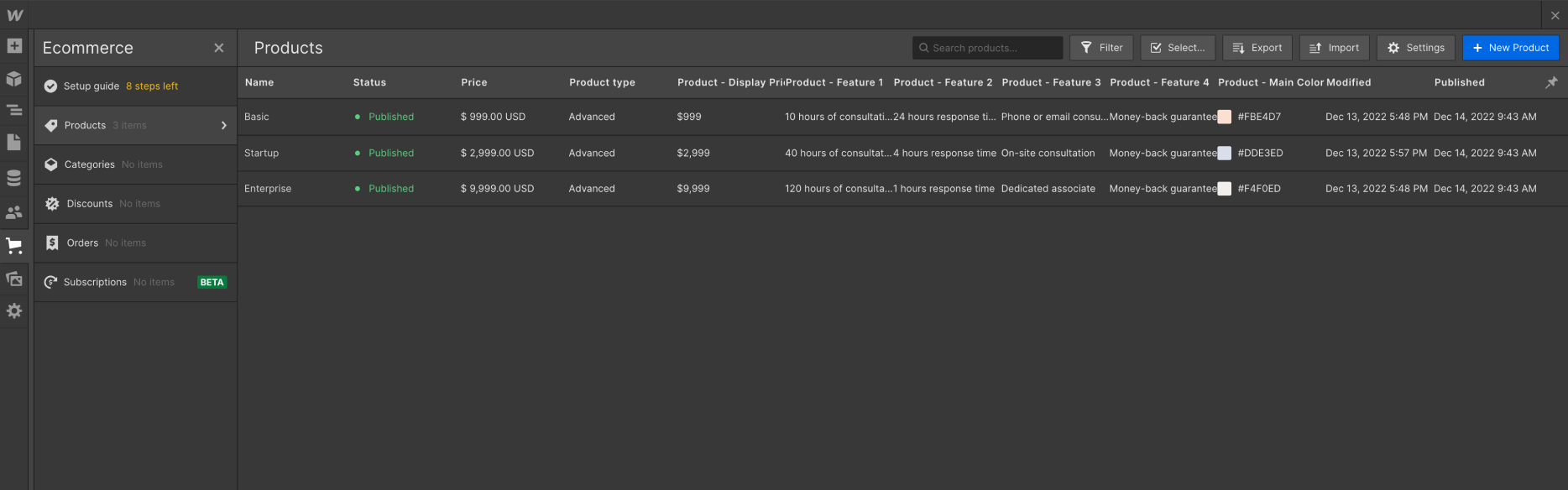1568x490 pixels.
Task: Click the On-site consultation cell
Action: pyautogui.click(x=1048, y=153)
